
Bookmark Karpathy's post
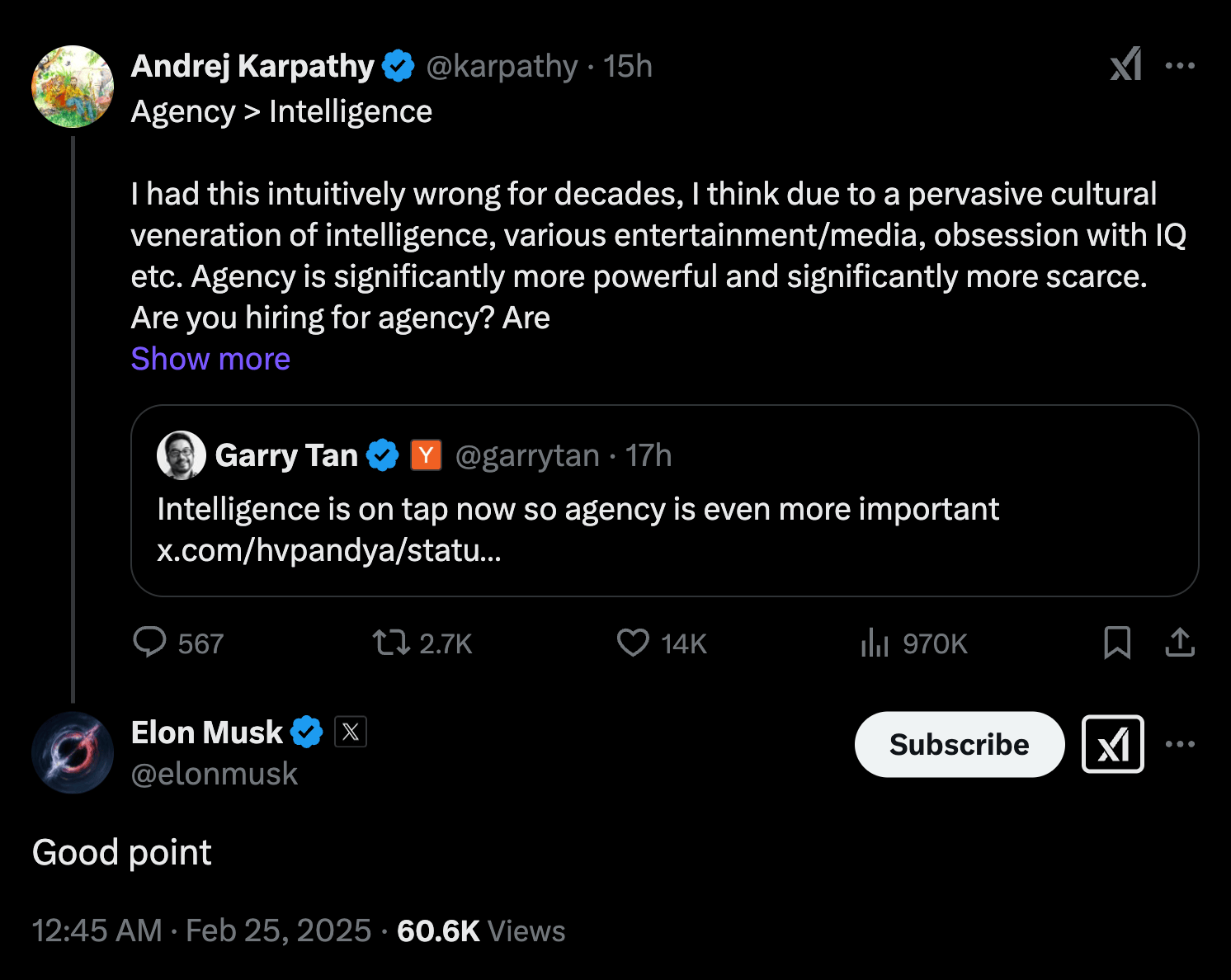click(x=1117, y=643)
